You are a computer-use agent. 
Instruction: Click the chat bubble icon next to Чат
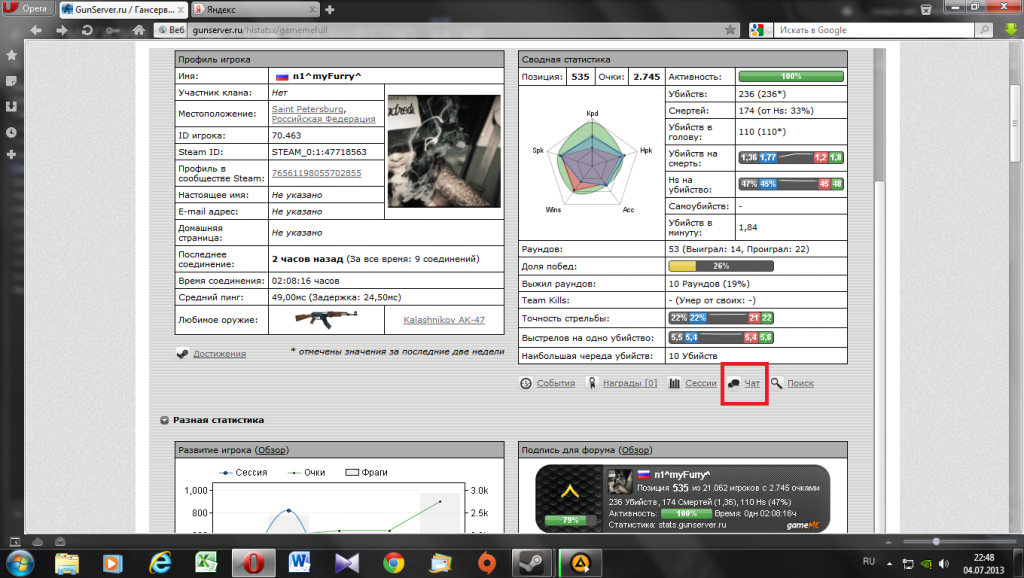[734, 383]
